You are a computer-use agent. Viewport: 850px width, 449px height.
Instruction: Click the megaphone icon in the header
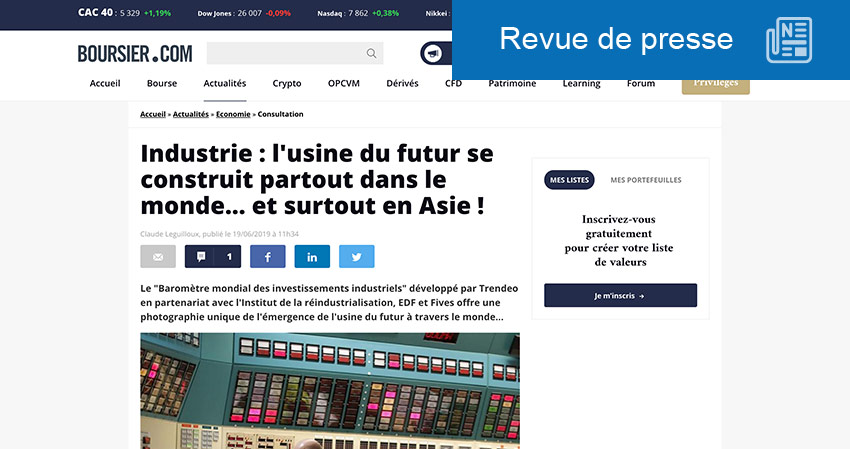(433, 54)
